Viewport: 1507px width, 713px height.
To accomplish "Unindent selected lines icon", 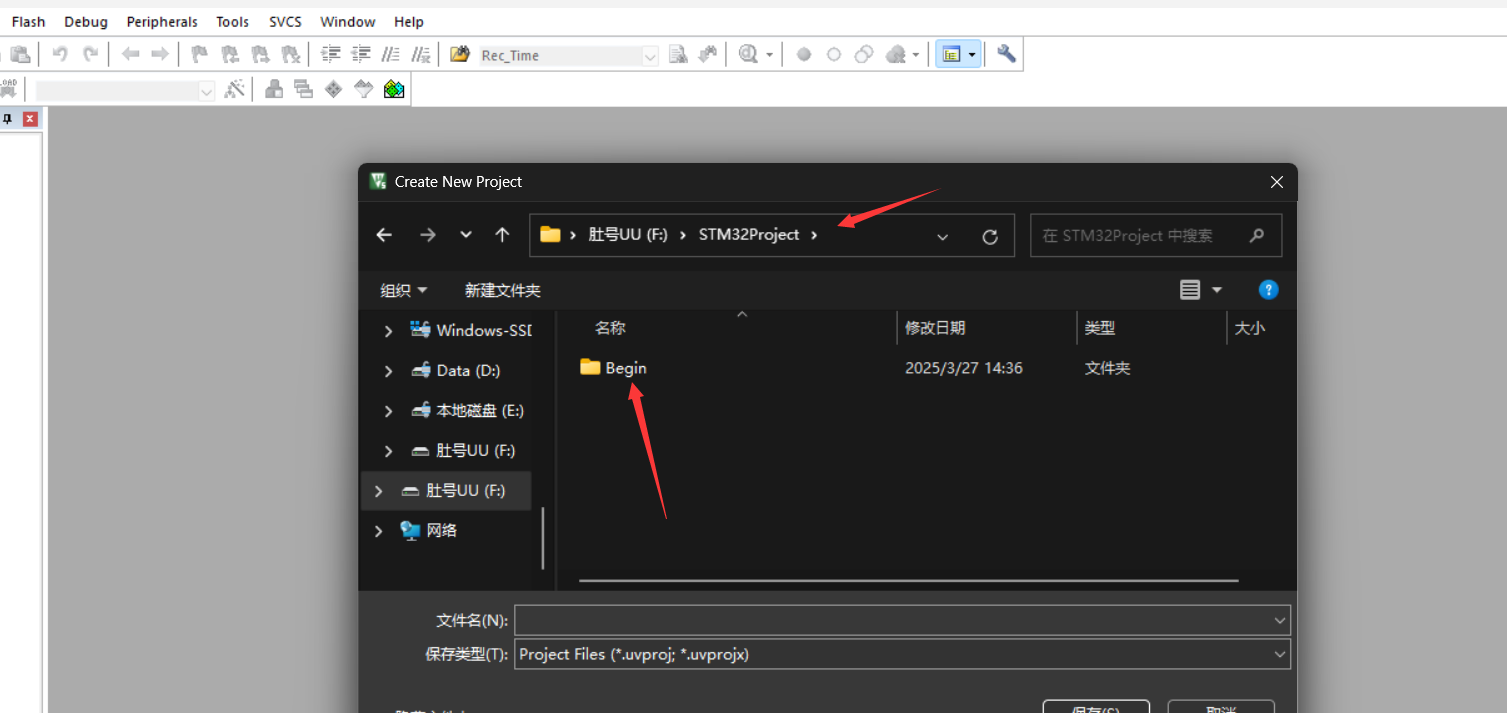I will (361, 54).
